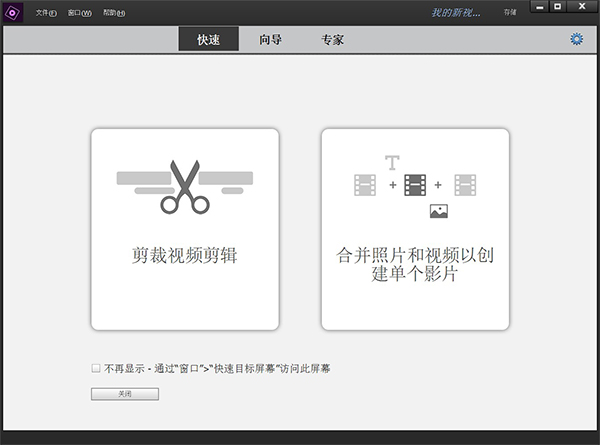Select the 剪裁视频剪辑 text label
The height and width of the screenshot is (445, 600).
185,256
